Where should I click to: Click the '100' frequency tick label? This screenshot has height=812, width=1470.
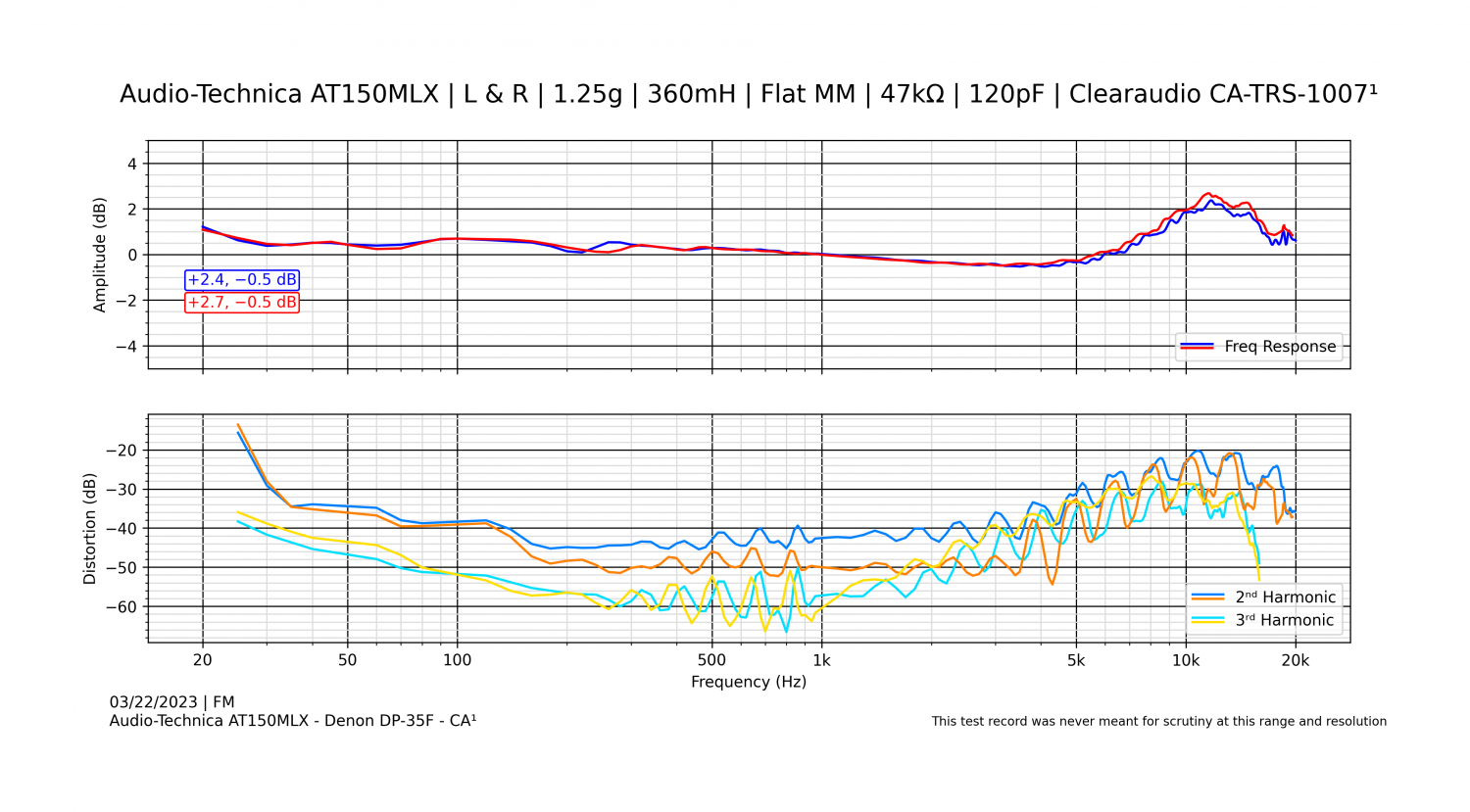[x=458, y=660]
